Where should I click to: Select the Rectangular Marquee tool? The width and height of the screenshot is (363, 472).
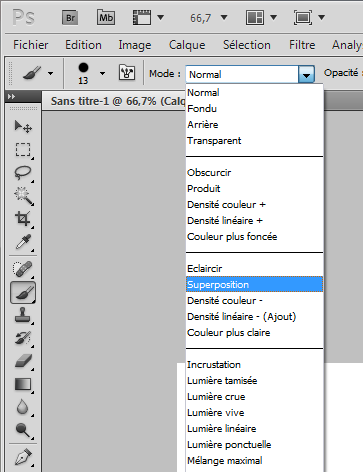click(23, 150)
